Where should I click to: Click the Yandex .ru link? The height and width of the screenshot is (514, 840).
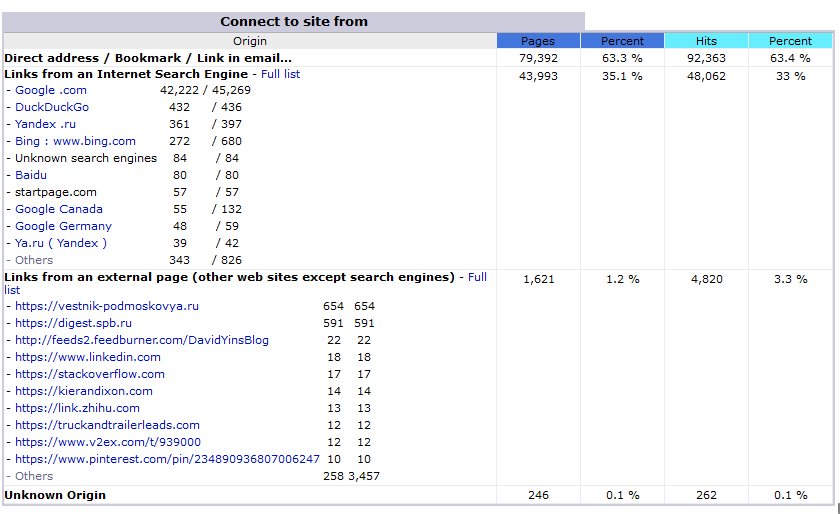click(x=46, y=124)
